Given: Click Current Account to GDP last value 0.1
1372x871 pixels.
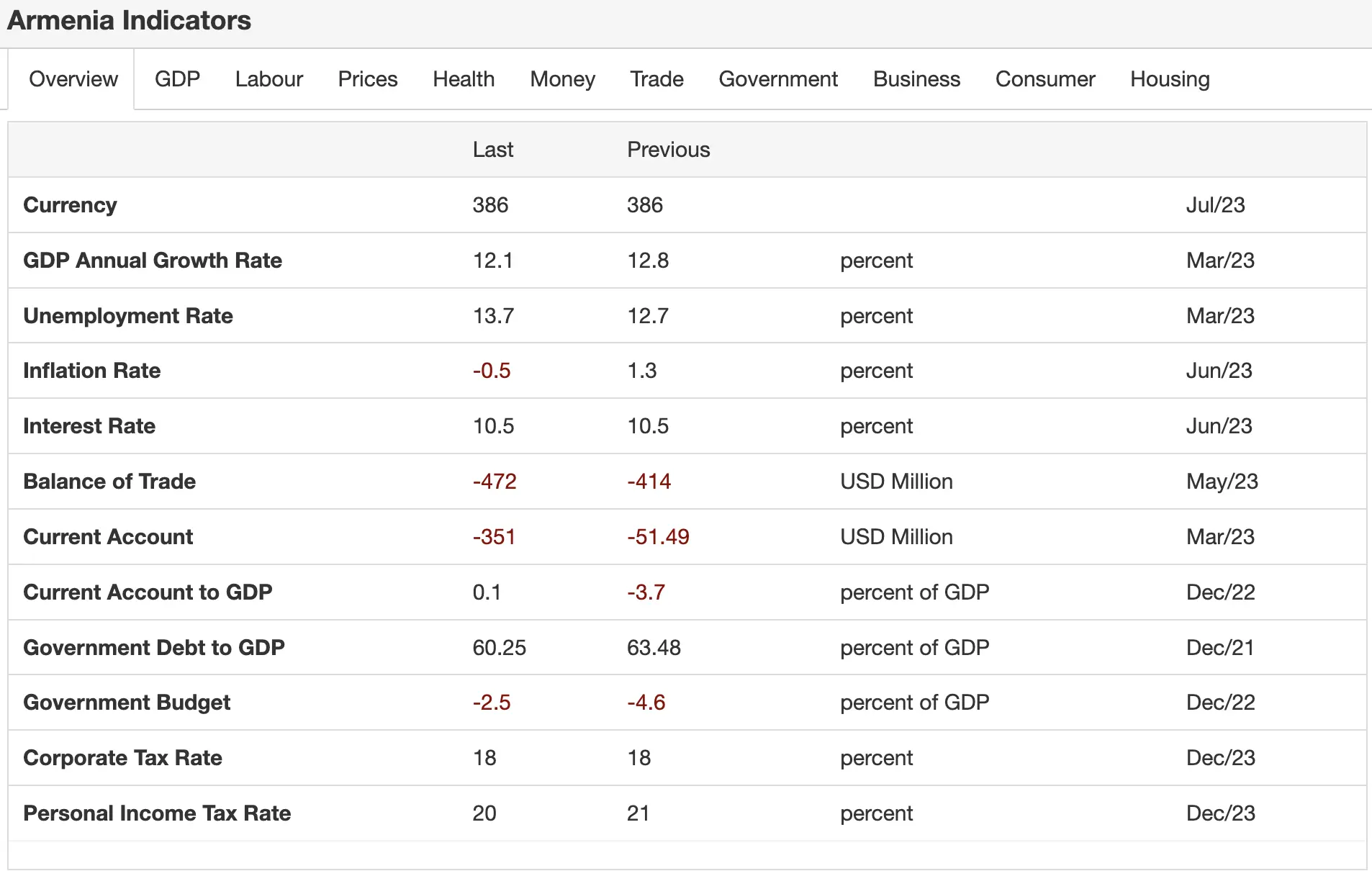Looking at the screenshot, I should click(487, 592).
